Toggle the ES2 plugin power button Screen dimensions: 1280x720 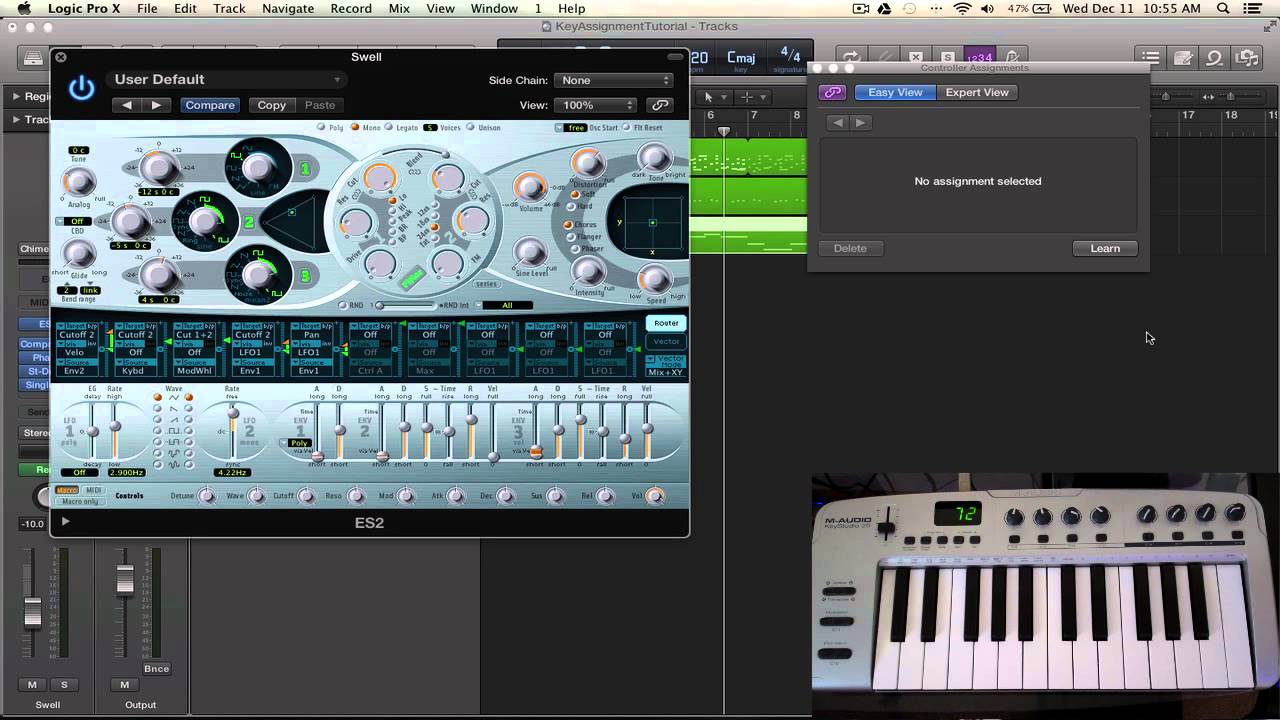(81, 88)
